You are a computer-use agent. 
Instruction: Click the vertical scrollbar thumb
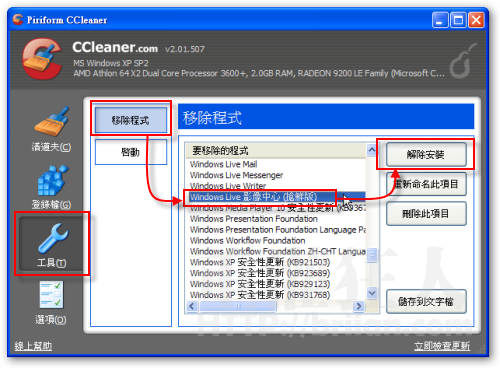[x=372, y=256]
